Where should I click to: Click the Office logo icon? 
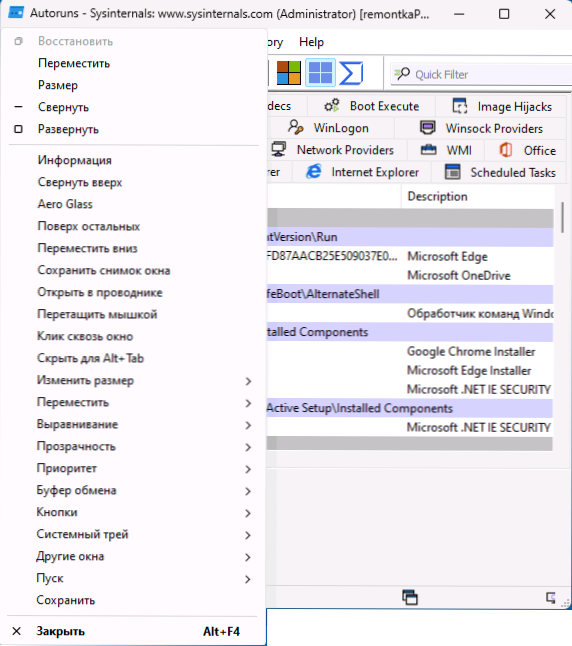(506, 150)
